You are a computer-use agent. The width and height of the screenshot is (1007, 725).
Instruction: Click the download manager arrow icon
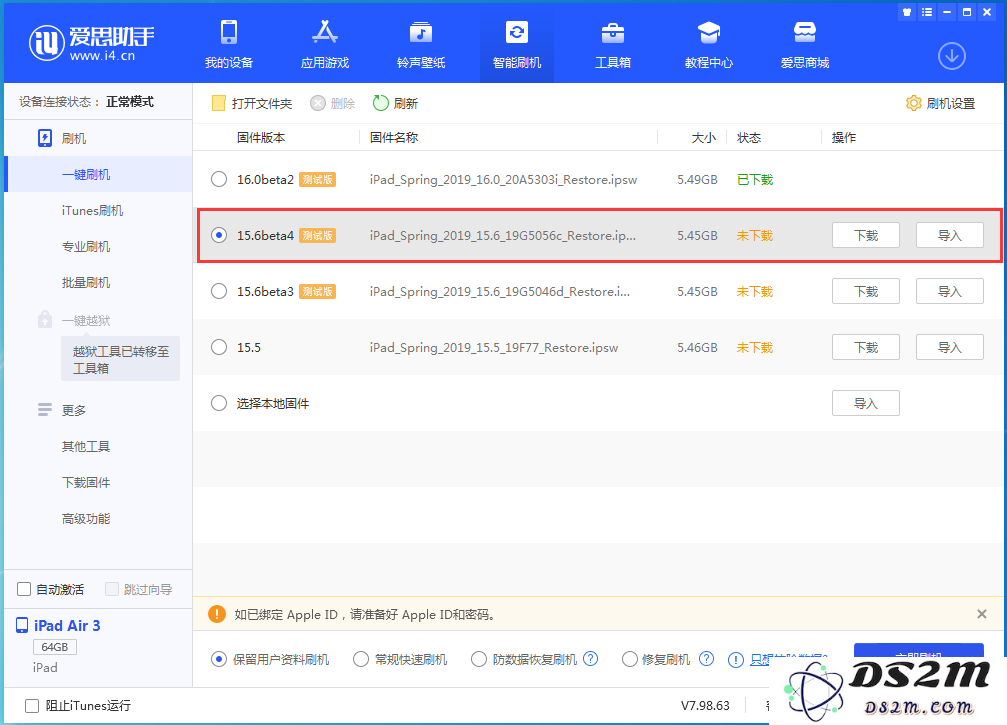(x=952, y=57)
